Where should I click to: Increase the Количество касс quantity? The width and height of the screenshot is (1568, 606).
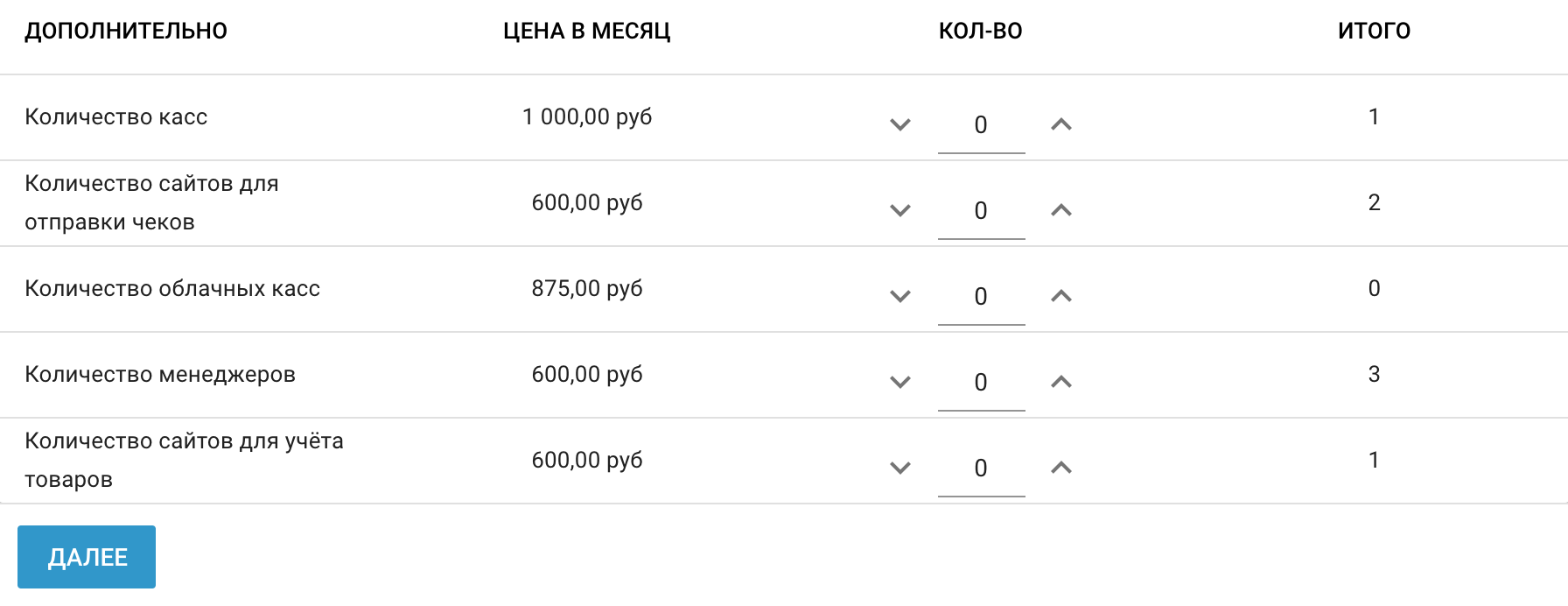[x=1060, y=124]
